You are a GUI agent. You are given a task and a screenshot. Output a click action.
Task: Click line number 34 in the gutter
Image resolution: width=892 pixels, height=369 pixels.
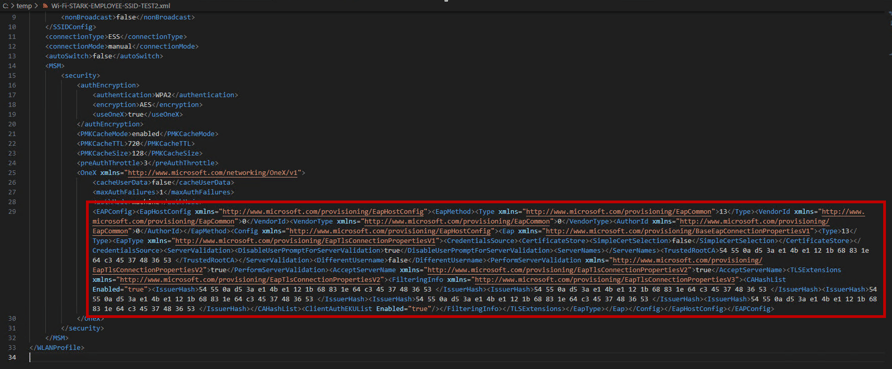(x=13, y=357)
